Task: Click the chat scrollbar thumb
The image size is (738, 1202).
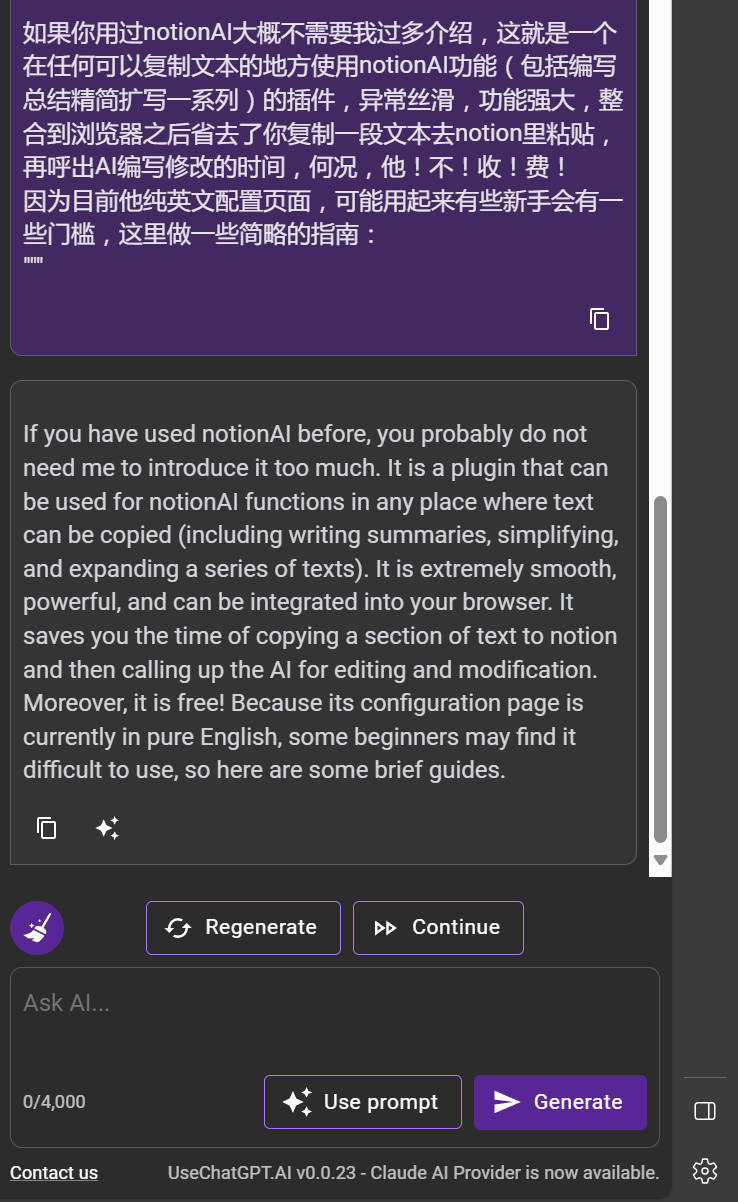Action: pos(660,670)
